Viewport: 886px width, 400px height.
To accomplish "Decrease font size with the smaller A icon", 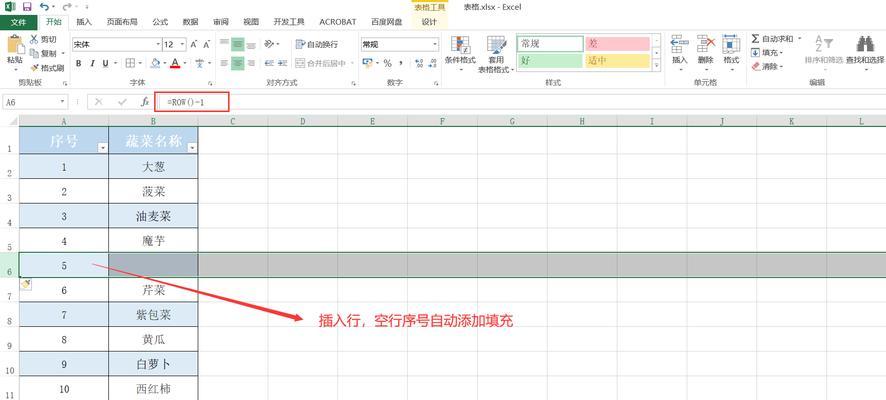I will click(207, 44).
